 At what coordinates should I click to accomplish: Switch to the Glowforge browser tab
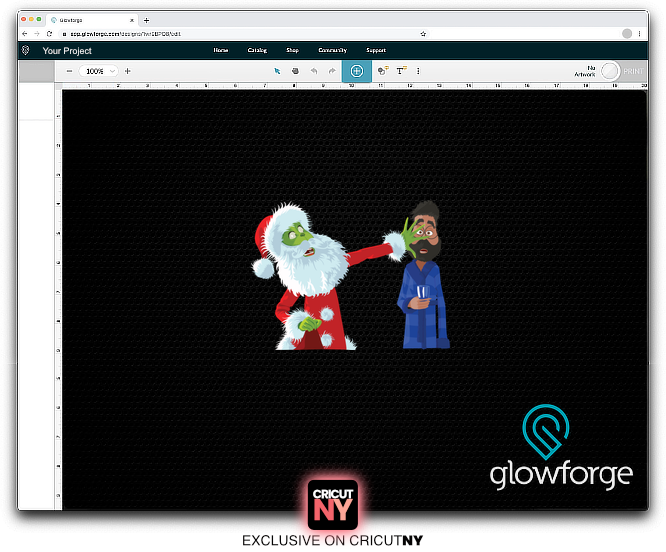coord(91,20)
